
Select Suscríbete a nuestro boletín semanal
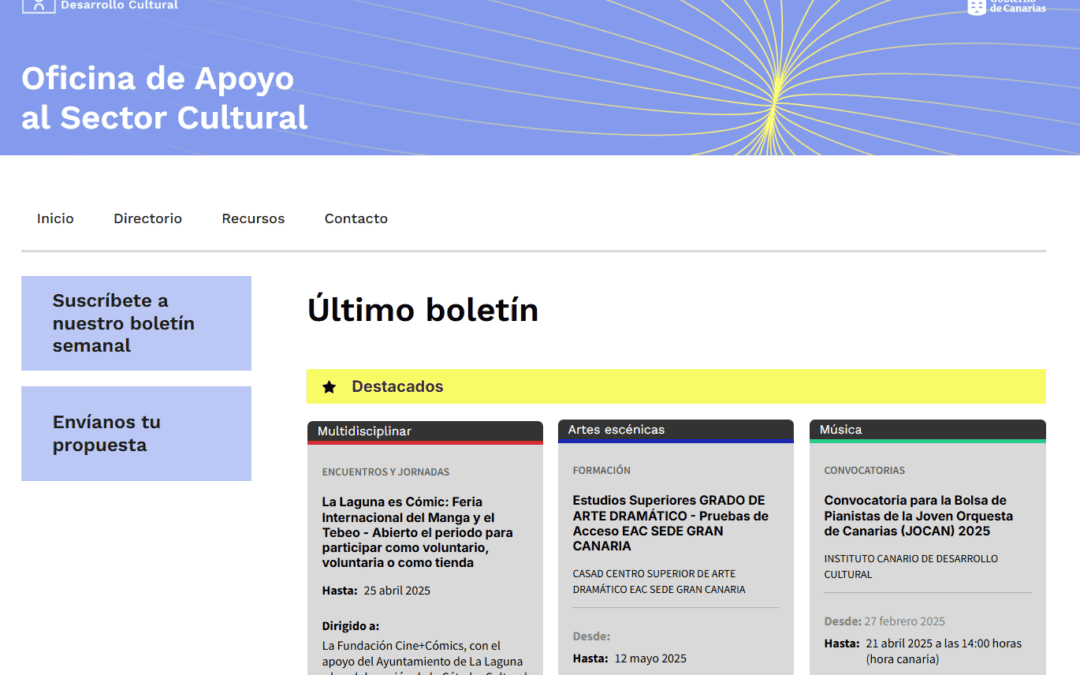pyautogui.click(x=136, y=323)
